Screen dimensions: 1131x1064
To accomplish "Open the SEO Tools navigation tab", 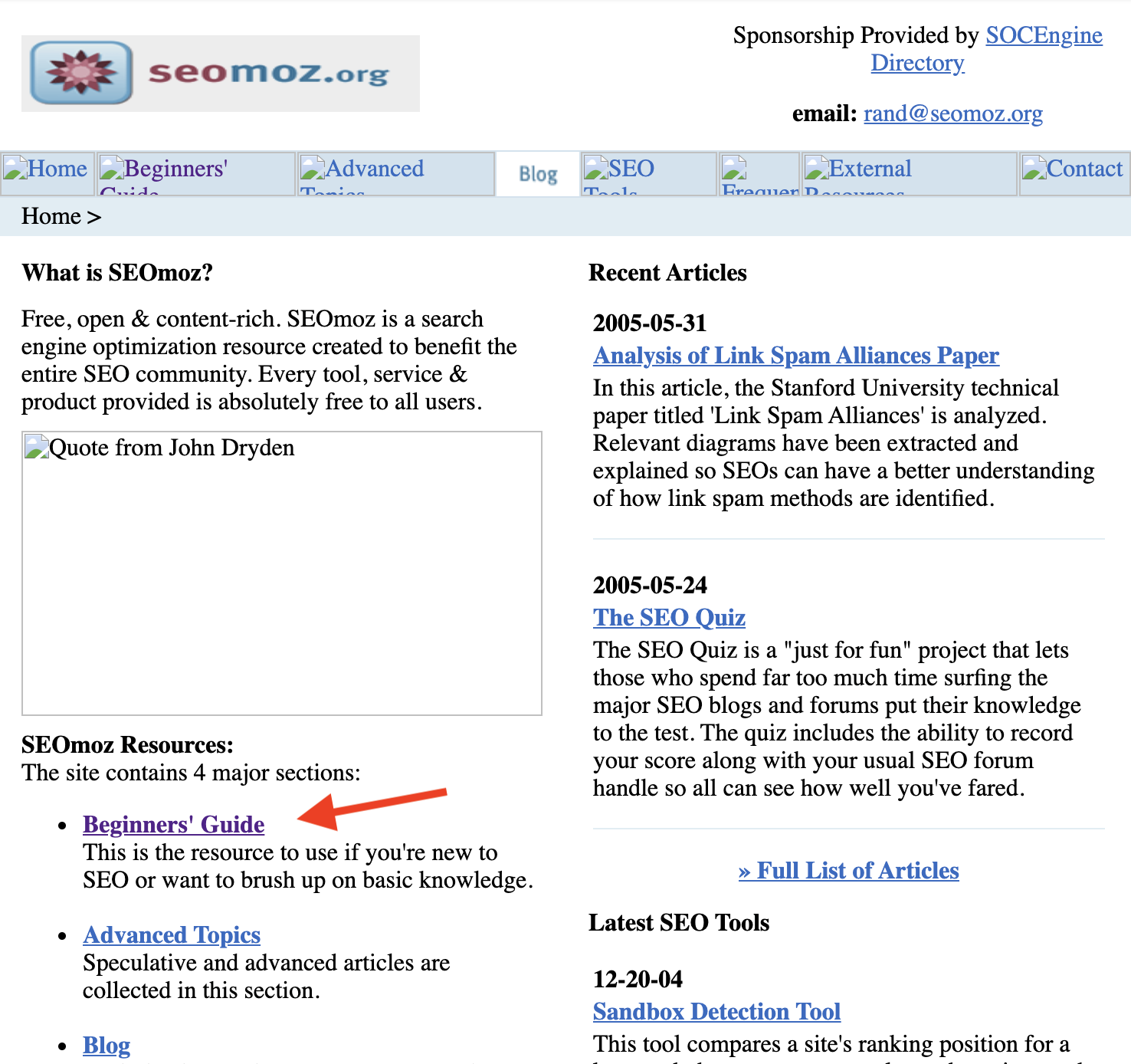I will click(x=649, y=173).
